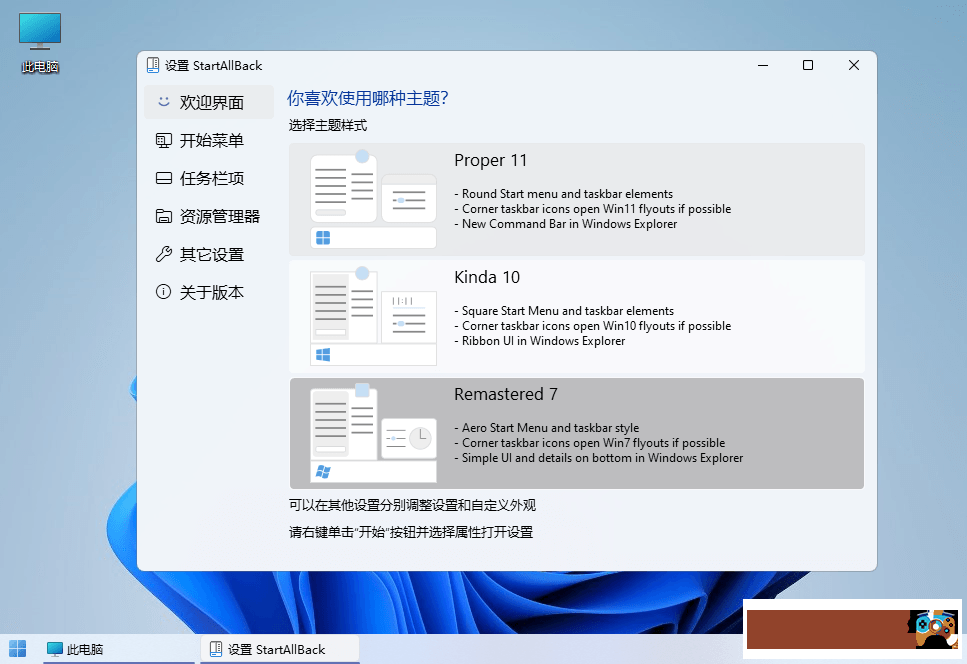Go to the 其它设置 page
Screen dimensions: 967x664
pos(209,254)
